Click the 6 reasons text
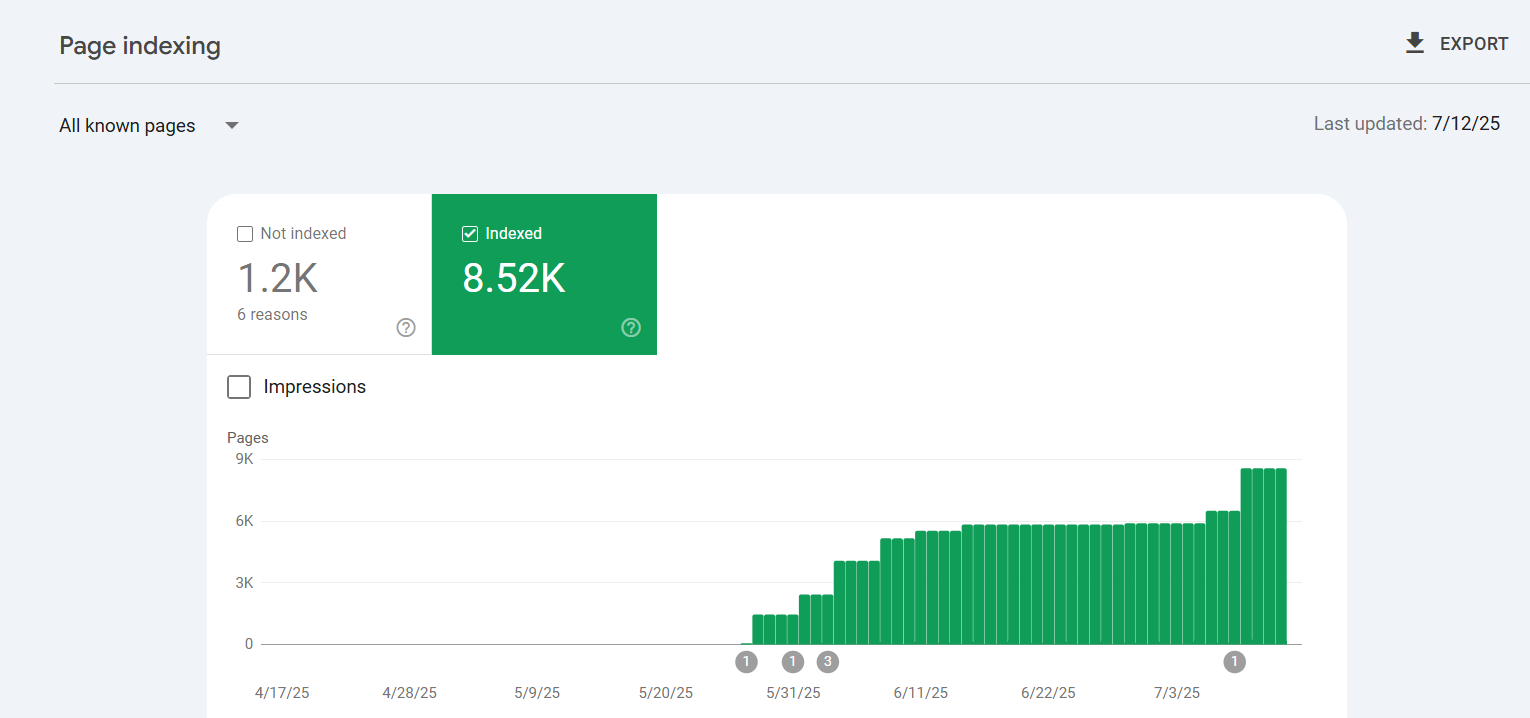Image resolution: width=1530 pixels, height=718 pixels. [x=272, y=314]
